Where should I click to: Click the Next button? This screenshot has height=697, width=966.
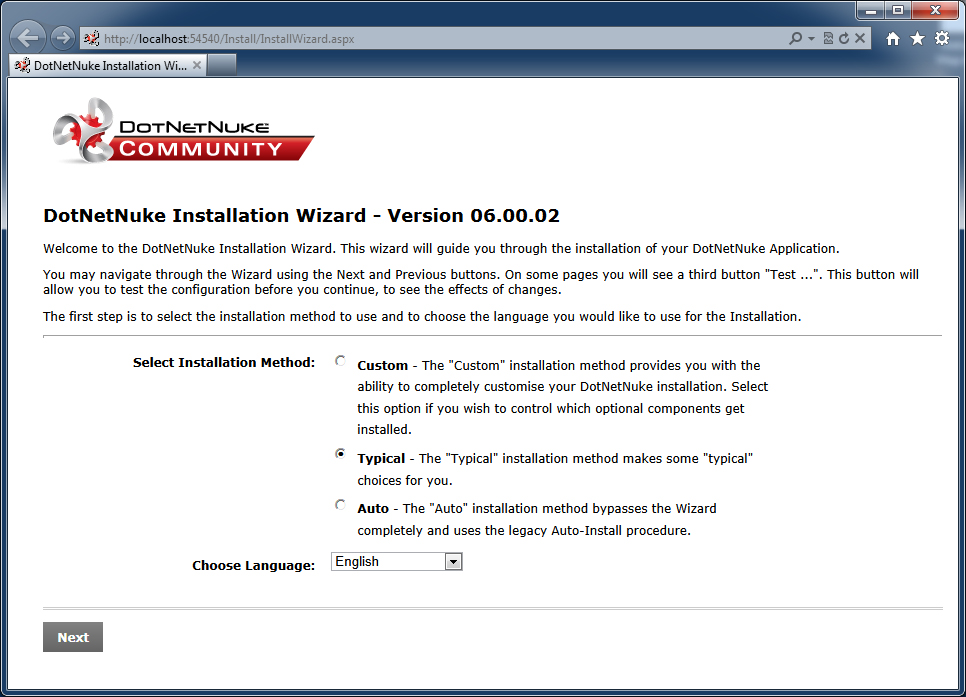(x=73, y=637)
